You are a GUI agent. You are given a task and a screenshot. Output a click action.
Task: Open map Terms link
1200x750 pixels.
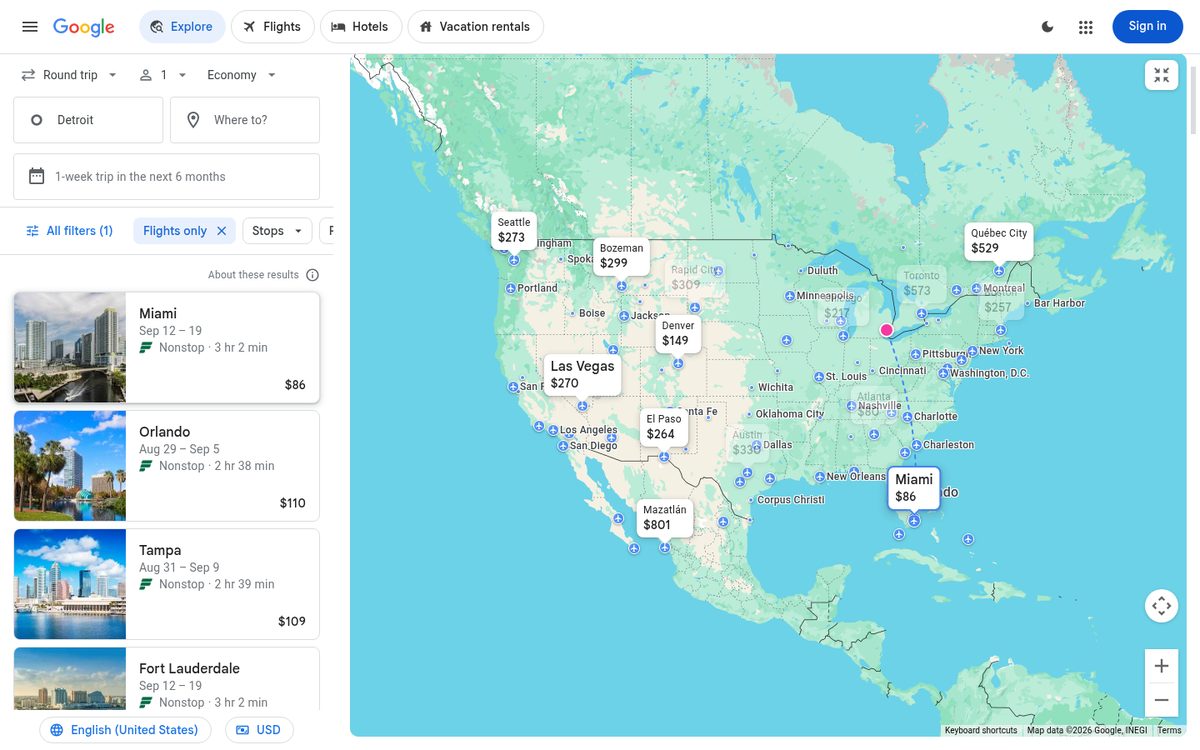(x=1169, y=731)
